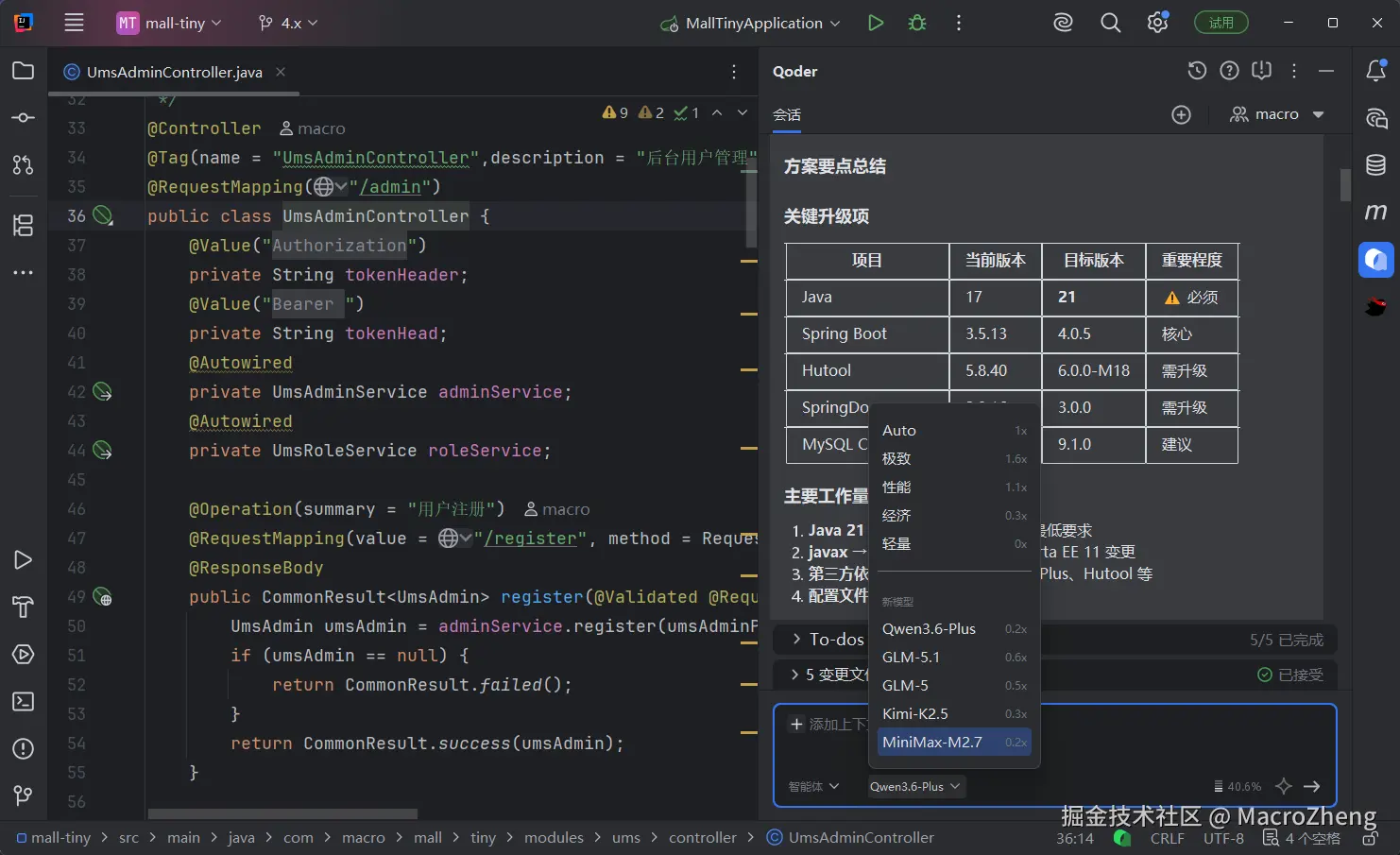Toggle read-only lock in status bar
The height and width of the screenshot is (855, 1400).
pos(1370,838)
